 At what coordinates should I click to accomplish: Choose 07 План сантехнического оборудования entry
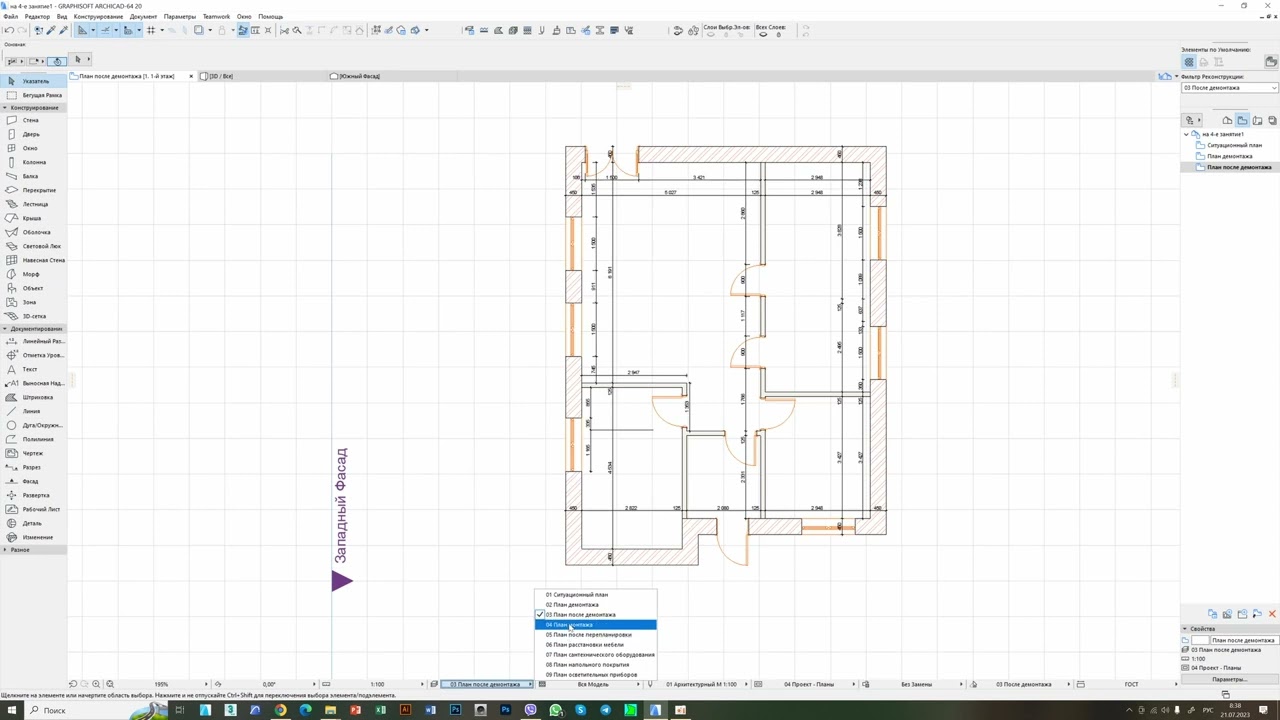[x=595, y=655]
